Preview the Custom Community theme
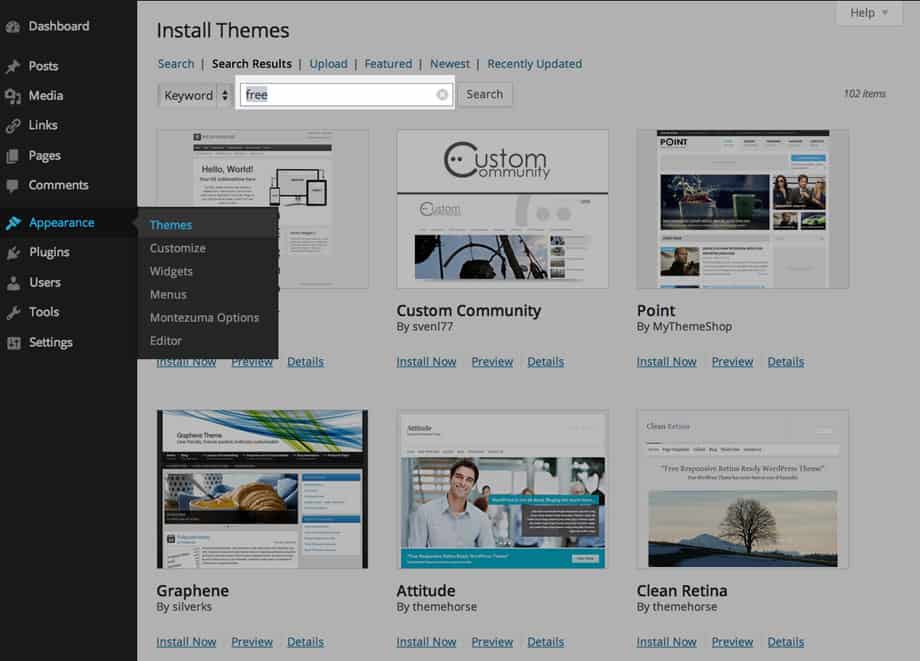920x661 pixels. 492,362
